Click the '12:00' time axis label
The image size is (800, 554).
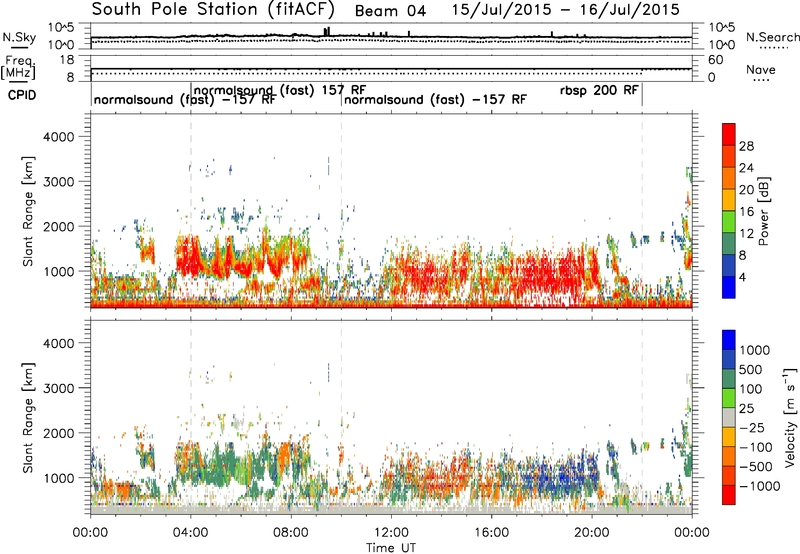point(391,533)
